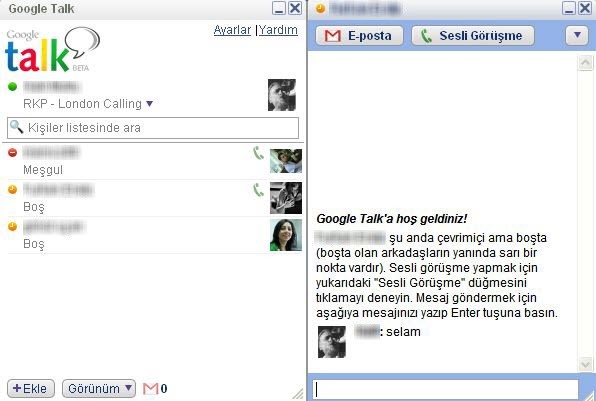Select the Meşgul status text
Image resolution: width=596 pixels, height=401 pixels.
click(43, 170)
